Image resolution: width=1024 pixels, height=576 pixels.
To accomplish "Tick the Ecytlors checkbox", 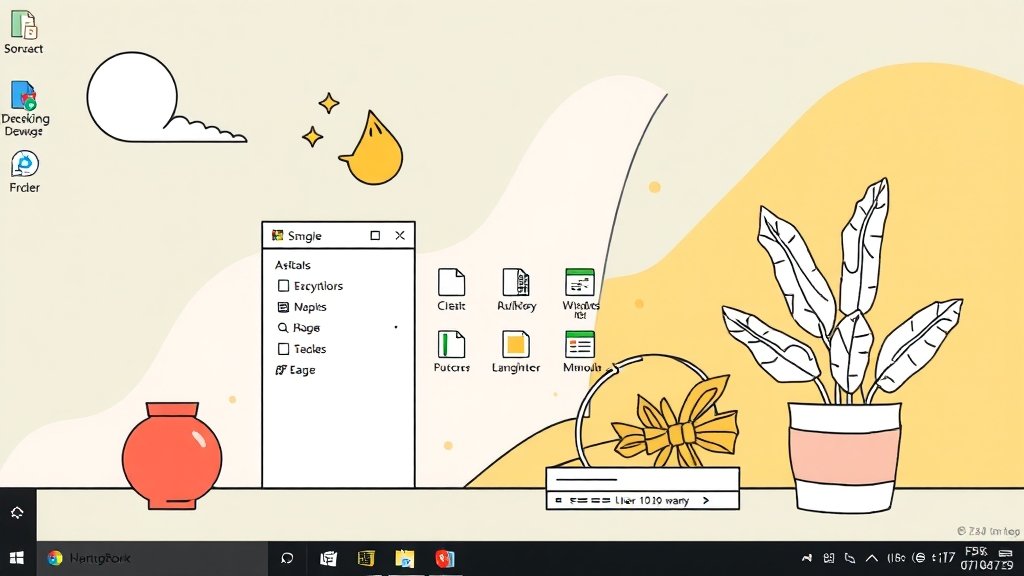I will coord(284,286).
